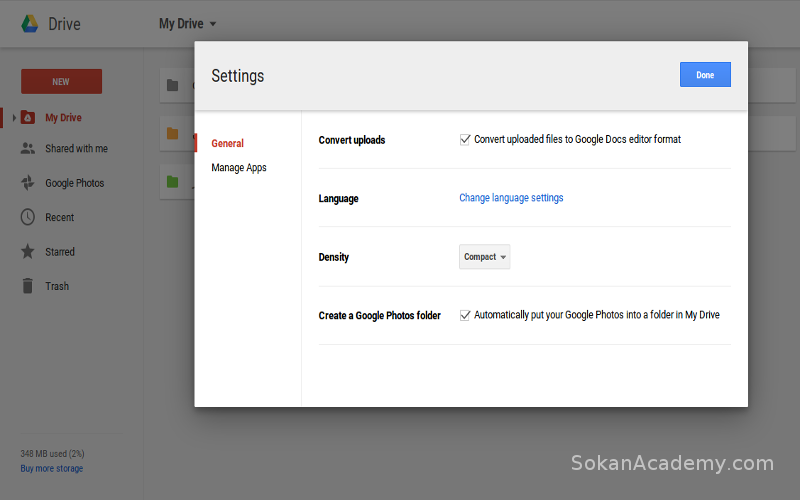Open the Compact density dropdown

point(485,257)
